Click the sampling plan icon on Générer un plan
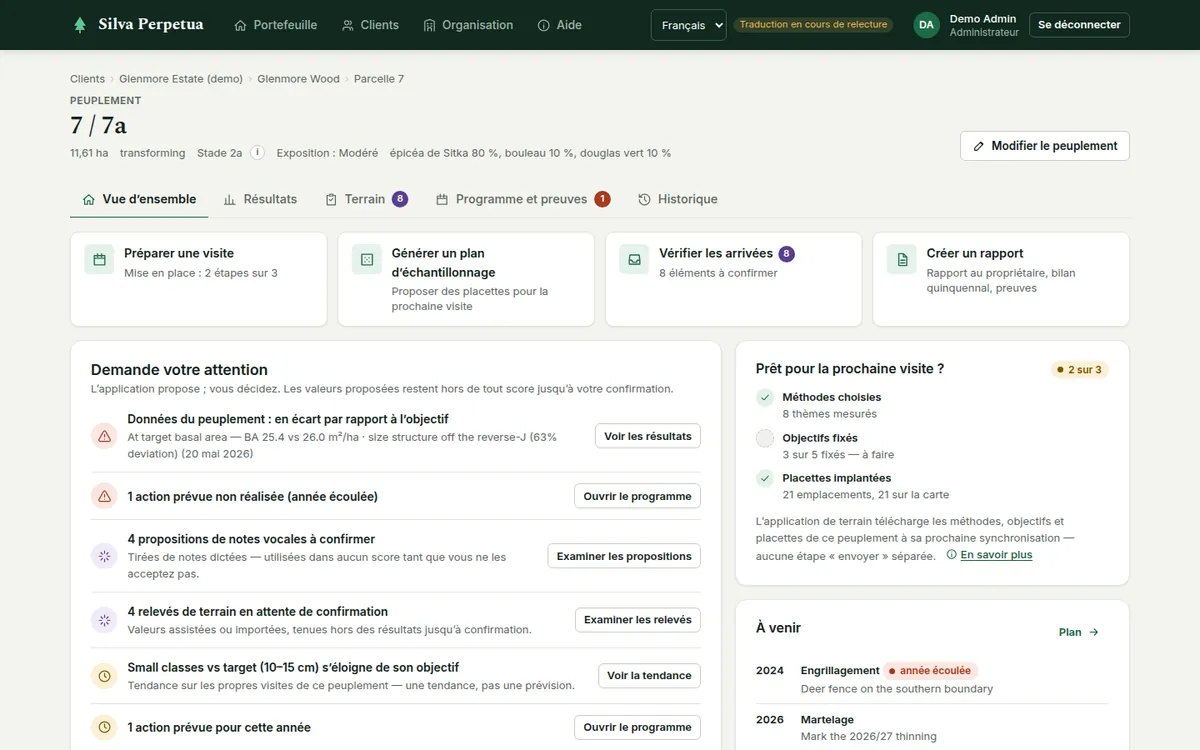The image size is (1200, 750). point(367,260)
